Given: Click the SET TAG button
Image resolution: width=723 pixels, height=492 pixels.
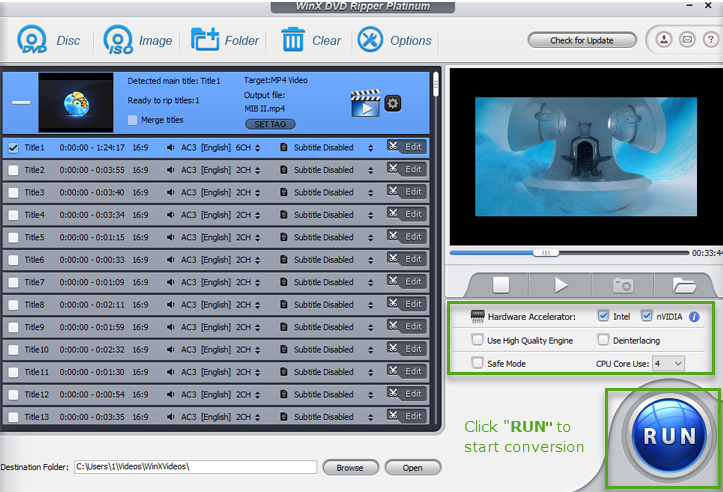Looking at the screenshot, I should tap(270, 124).
